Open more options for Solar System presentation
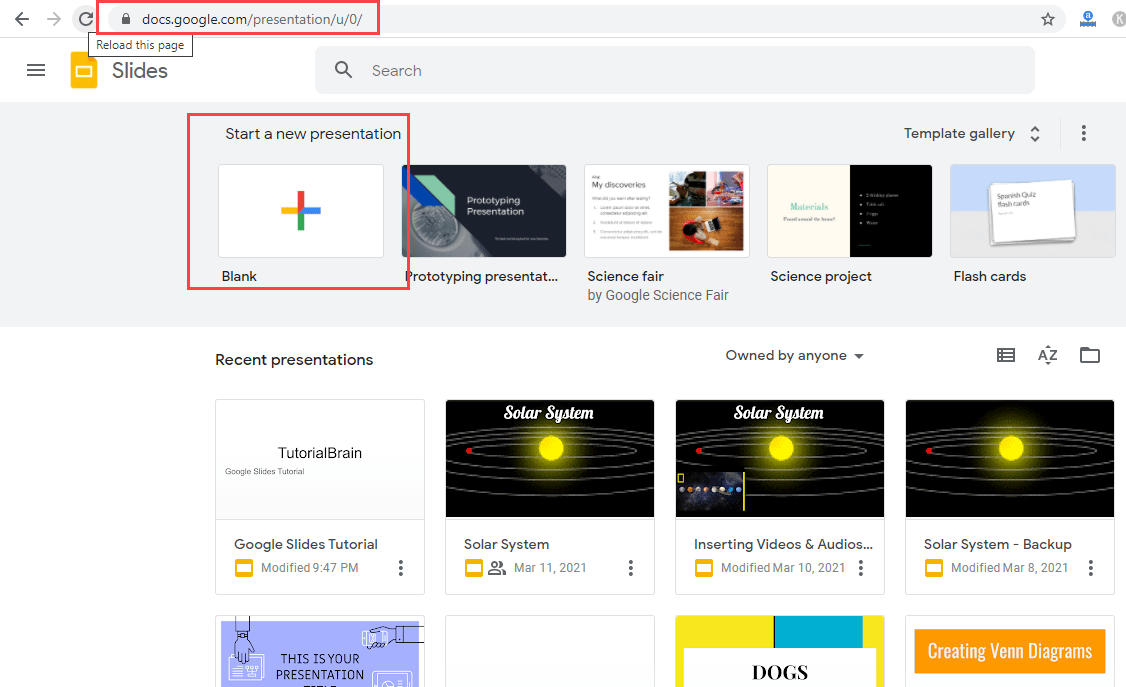Image resolution: width=1126 pixels, height=687 pixels. click(x=631, y=568)
